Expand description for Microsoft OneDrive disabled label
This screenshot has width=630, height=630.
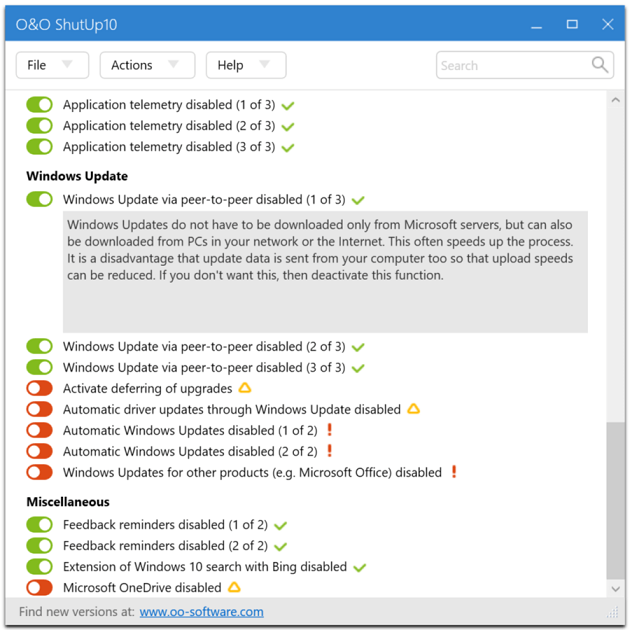tap(142, 588)
